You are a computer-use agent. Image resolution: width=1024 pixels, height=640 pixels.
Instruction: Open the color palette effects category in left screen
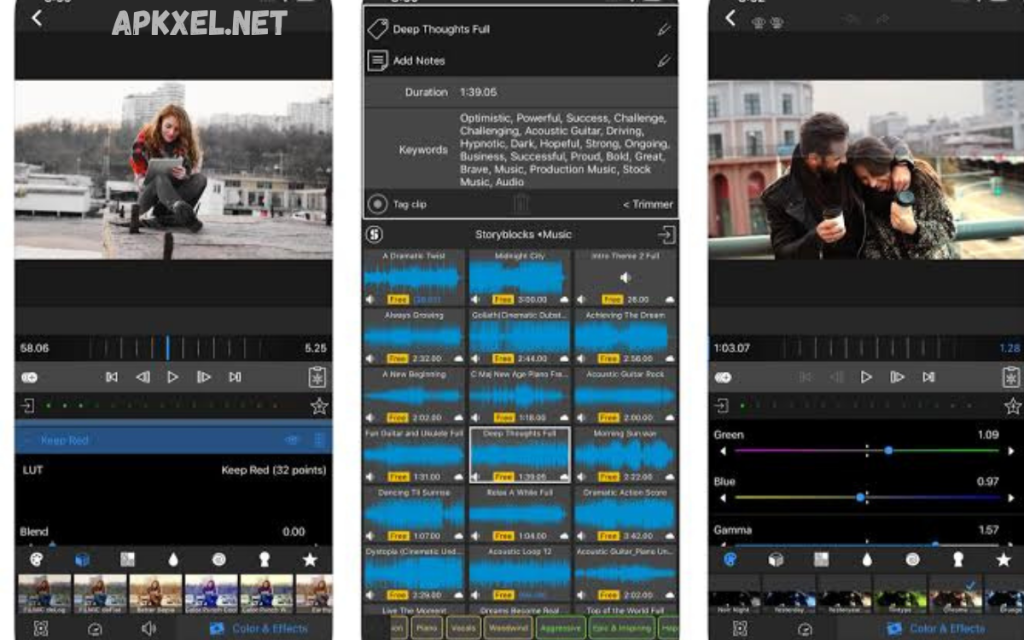[x=37, y=560]
